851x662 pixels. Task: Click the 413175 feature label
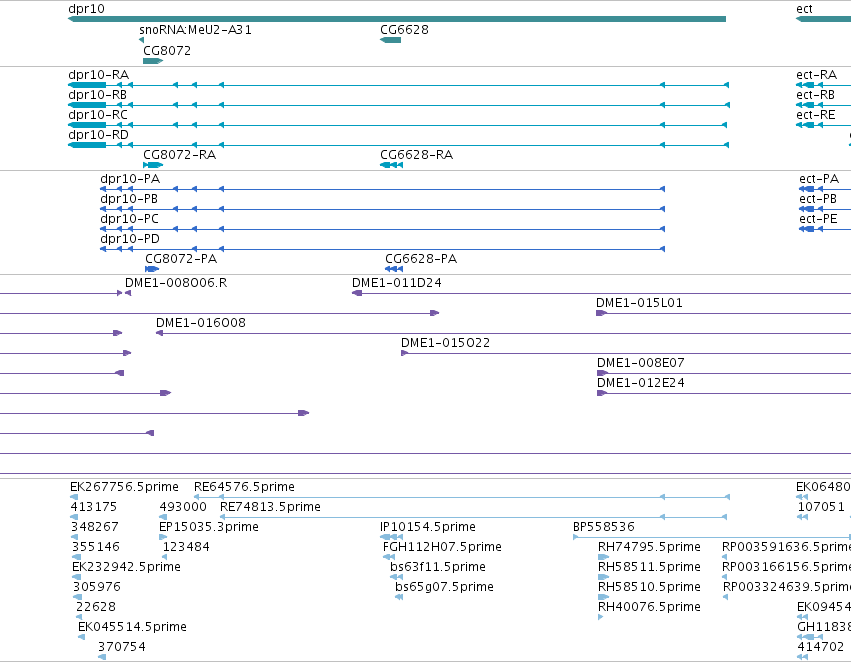point(93,507)
